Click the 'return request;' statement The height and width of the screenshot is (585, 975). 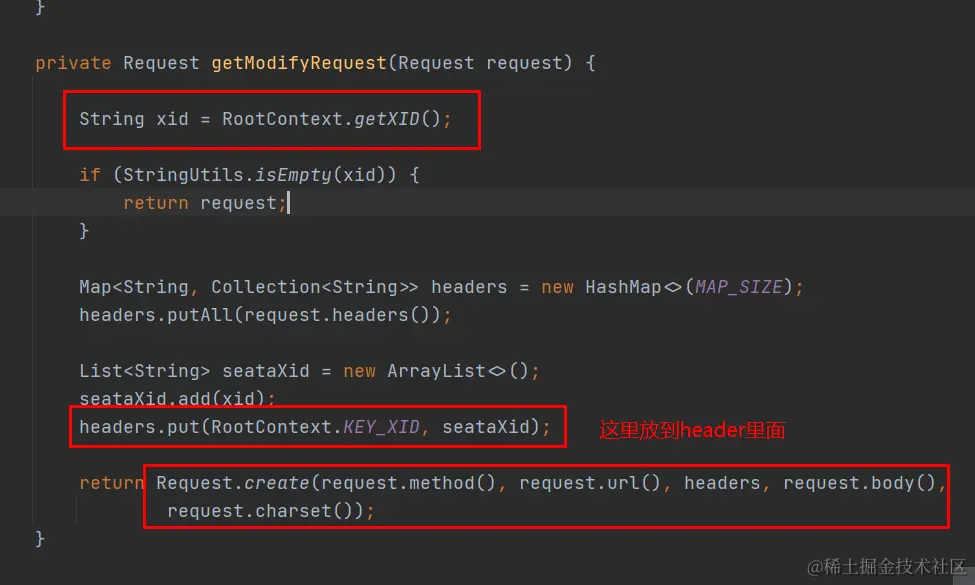[x=205, y=203]
